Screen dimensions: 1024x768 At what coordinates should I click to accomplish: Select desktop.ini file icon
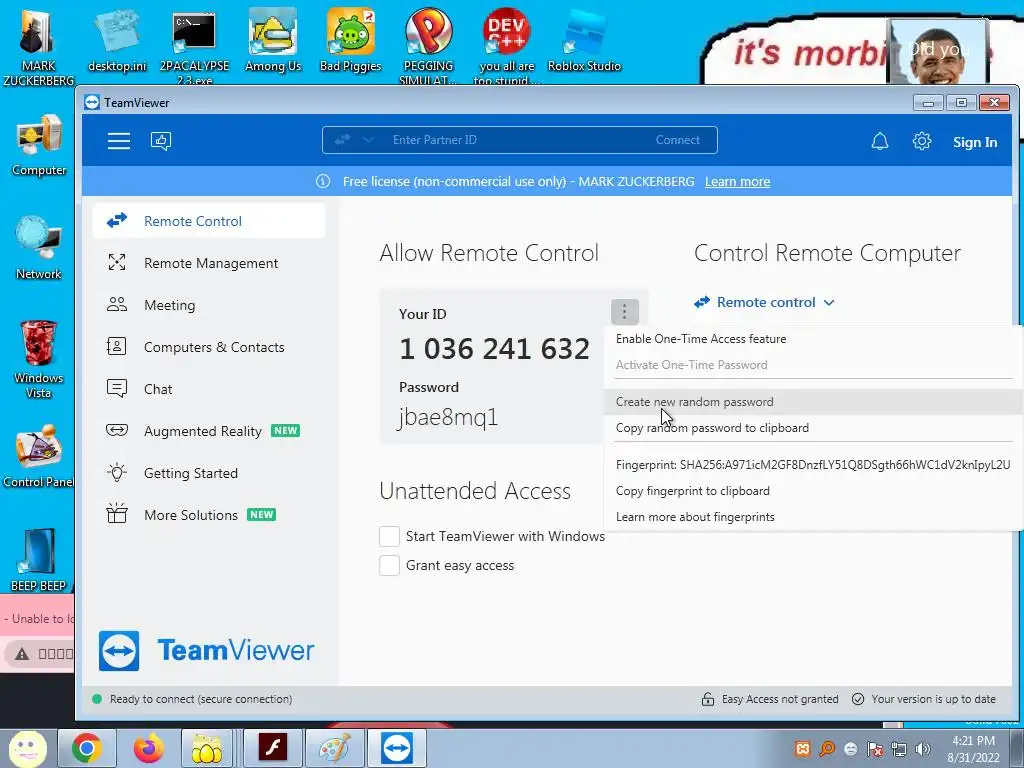118,40
